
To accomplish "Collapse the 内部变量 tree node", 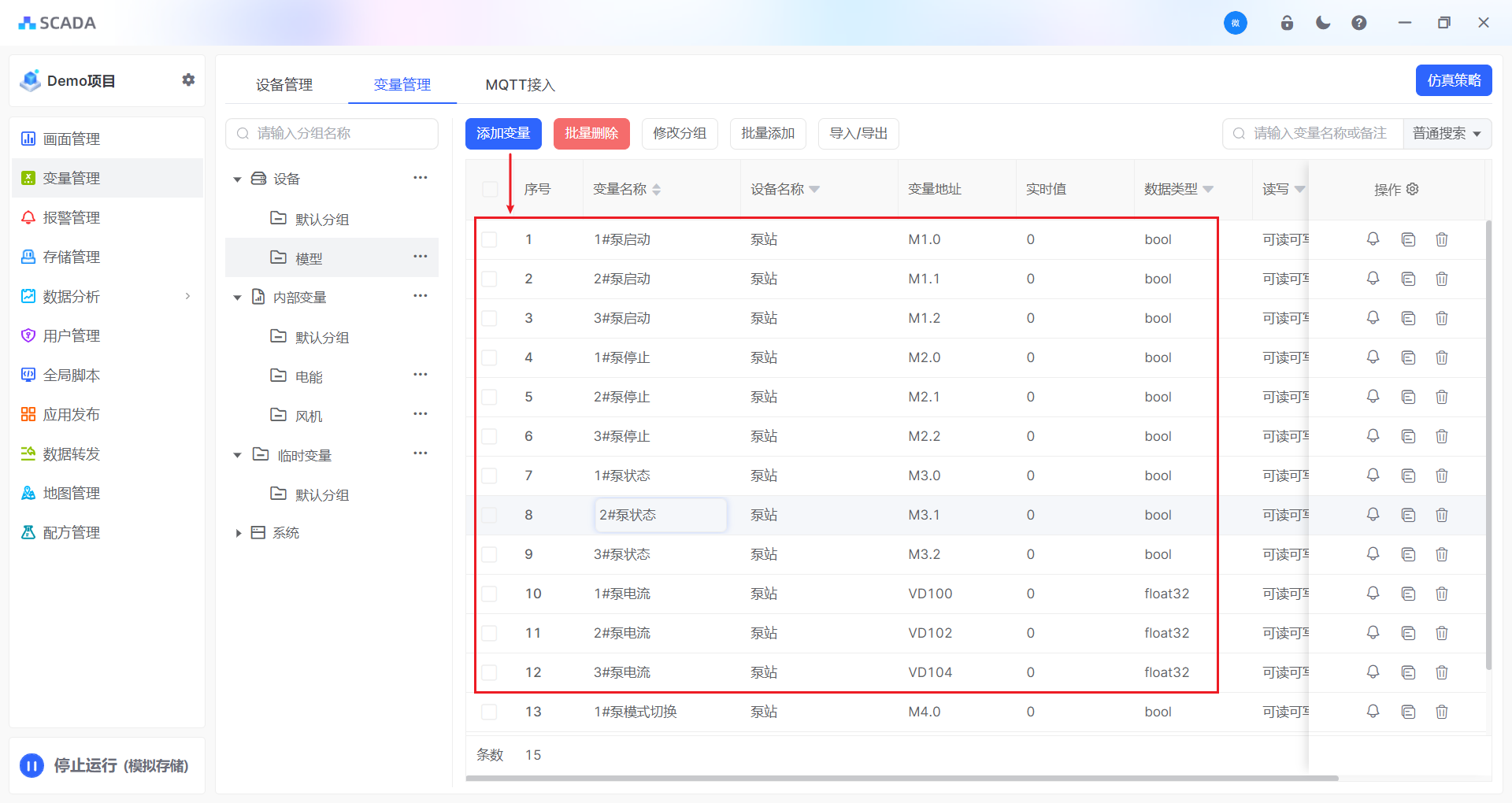I will click(238, 298).
